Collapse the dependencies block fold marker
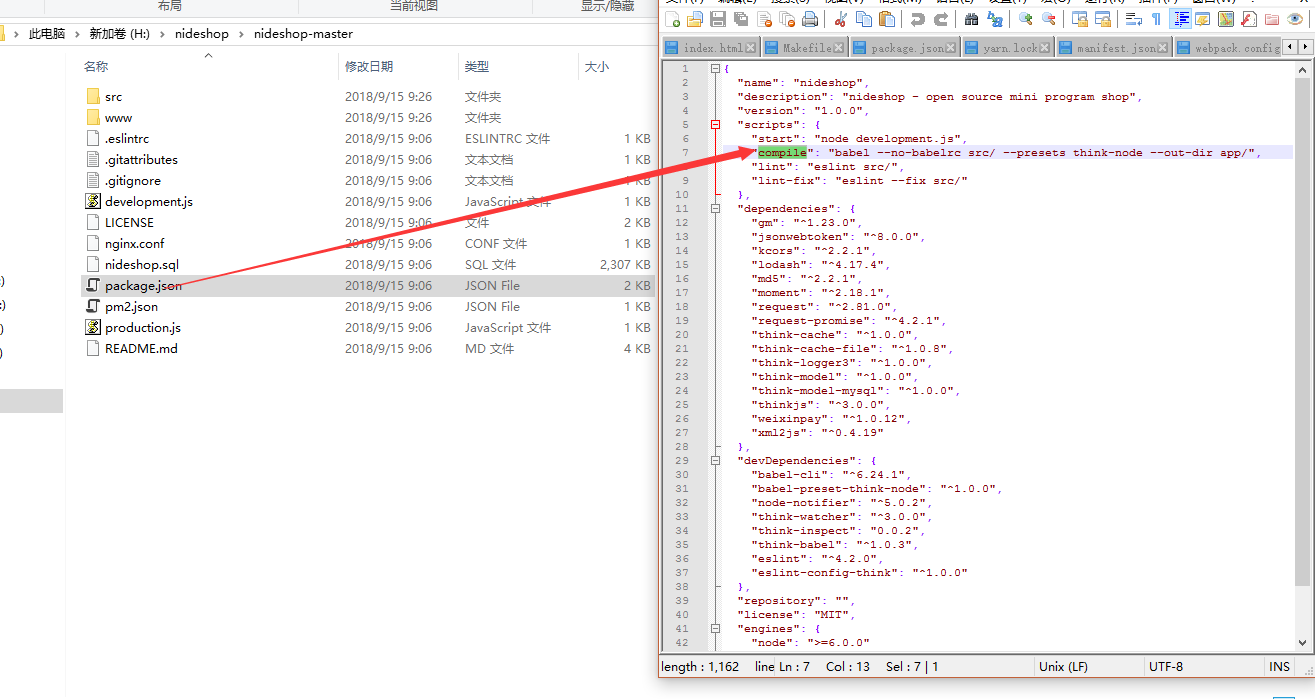This screenshot has width=1315, height=699. tap(715, 209)
